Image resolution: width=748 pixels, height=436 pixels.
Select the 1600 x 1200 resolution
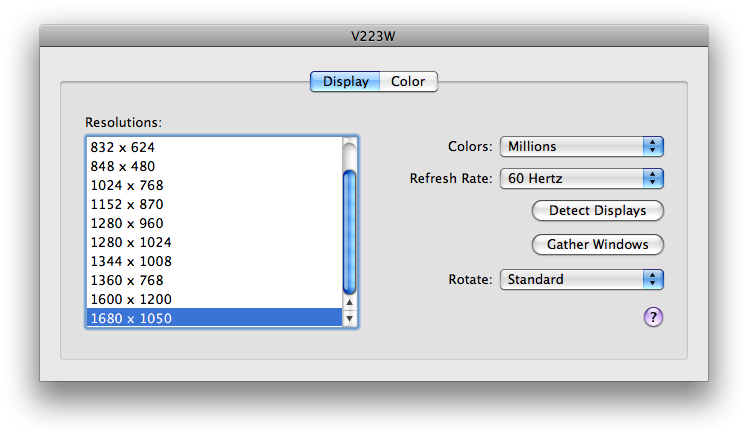tap(214, 299)
